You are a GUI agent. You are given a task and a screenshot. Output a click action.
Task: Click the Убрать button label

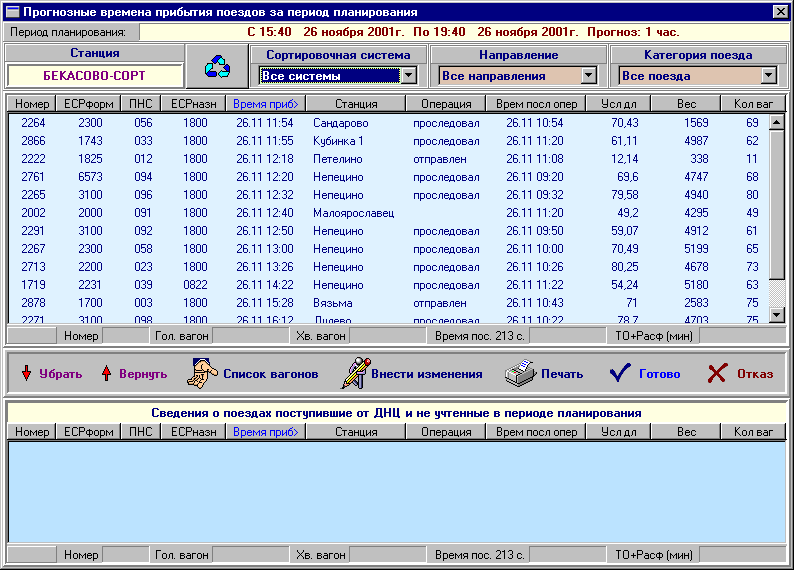pyautogui.click(x=61, y=374)
